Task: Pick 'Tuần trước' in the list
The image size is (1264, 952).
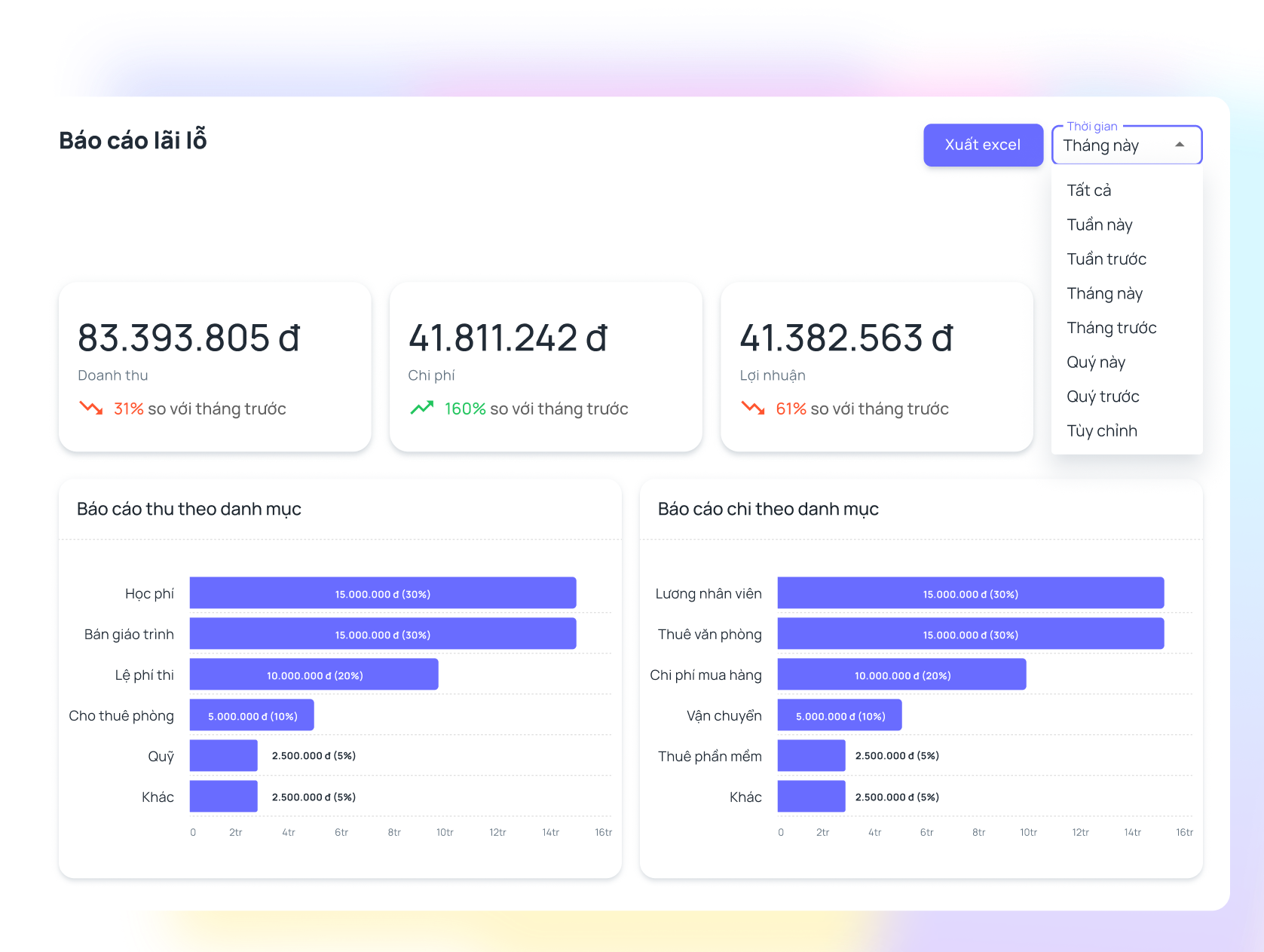Action: 1106,259
